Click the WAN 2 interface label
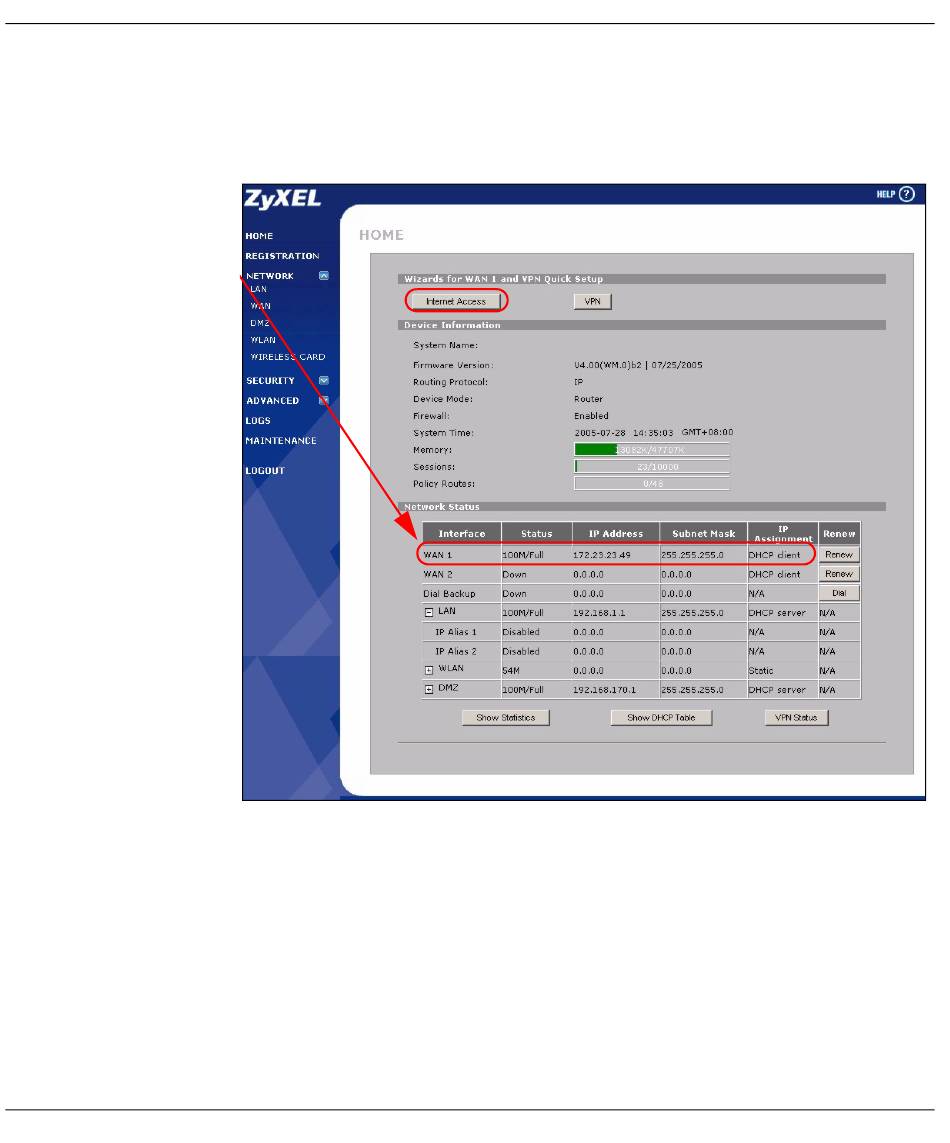This screenshot has width=950, height=1143. pyautogui.click(x=437, y=574)
